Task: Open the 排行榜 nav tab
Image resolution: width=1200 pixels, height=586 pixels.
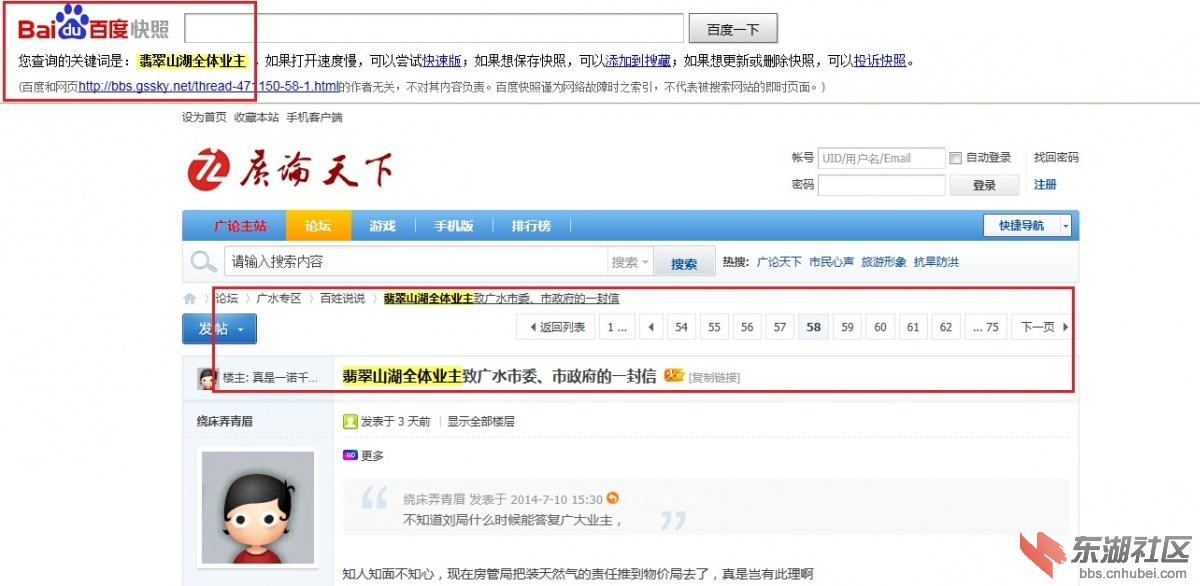Action: (531, 226)
